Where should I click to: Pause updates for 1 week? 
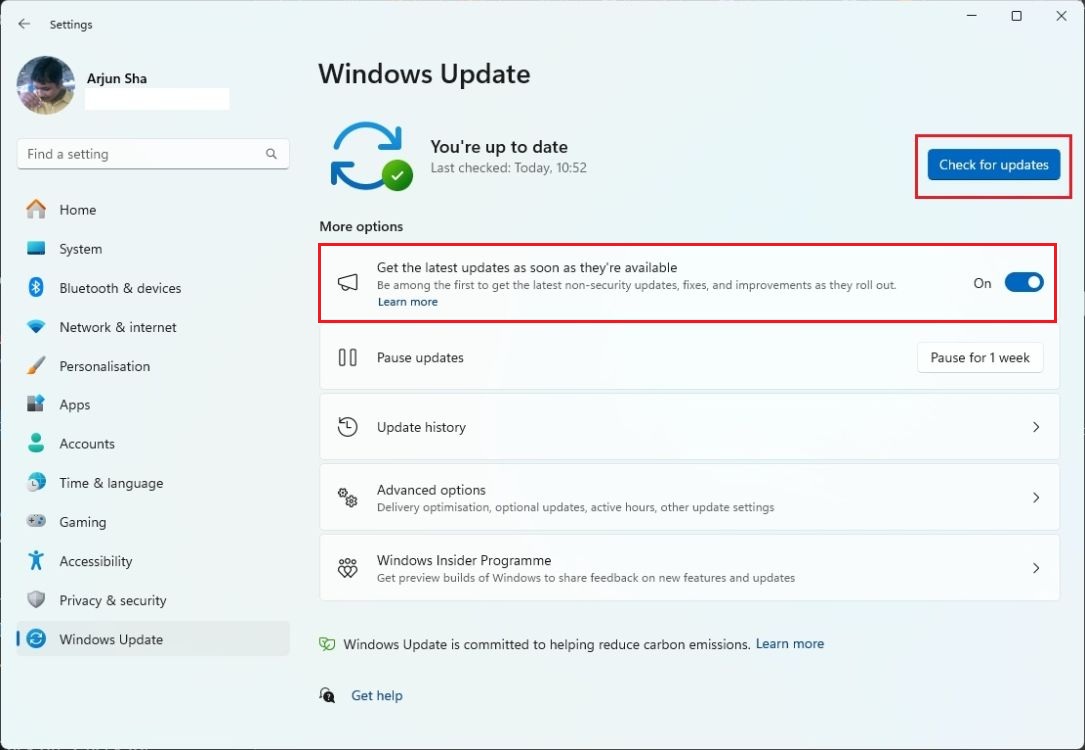point(979,357)
